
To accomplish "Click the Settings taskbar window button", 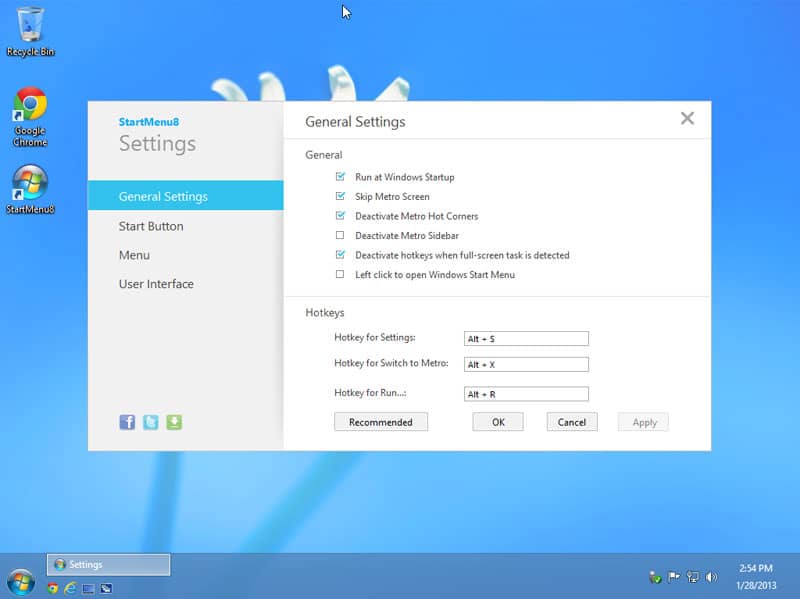I will (109, 564).
